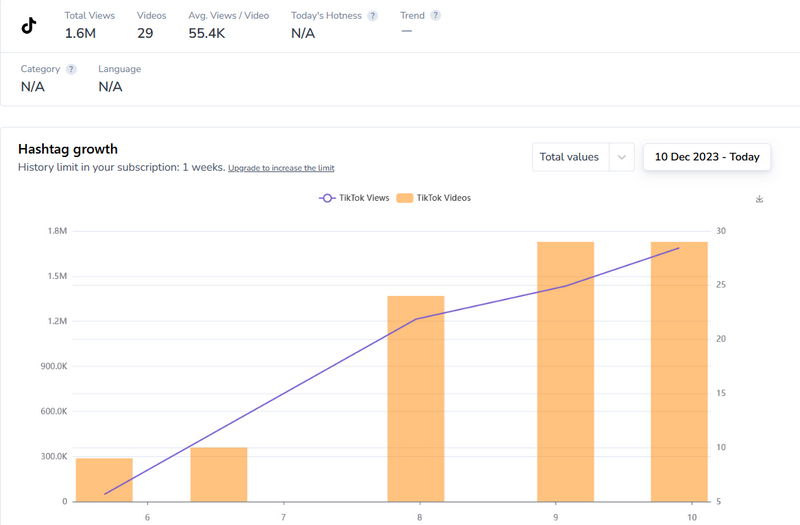Click the views line point at day 9
Screen dimensions: 800x525
coord(566,286)
